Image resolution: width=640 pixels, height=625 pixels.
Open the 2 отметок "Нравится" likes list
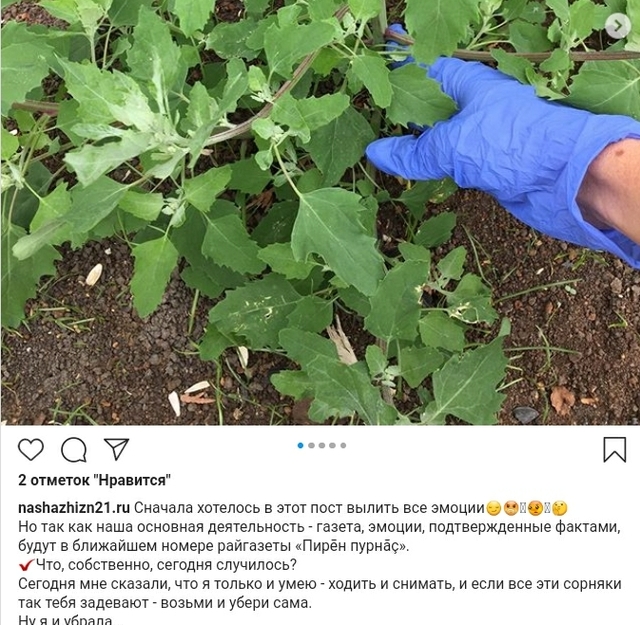pos(94,480)
